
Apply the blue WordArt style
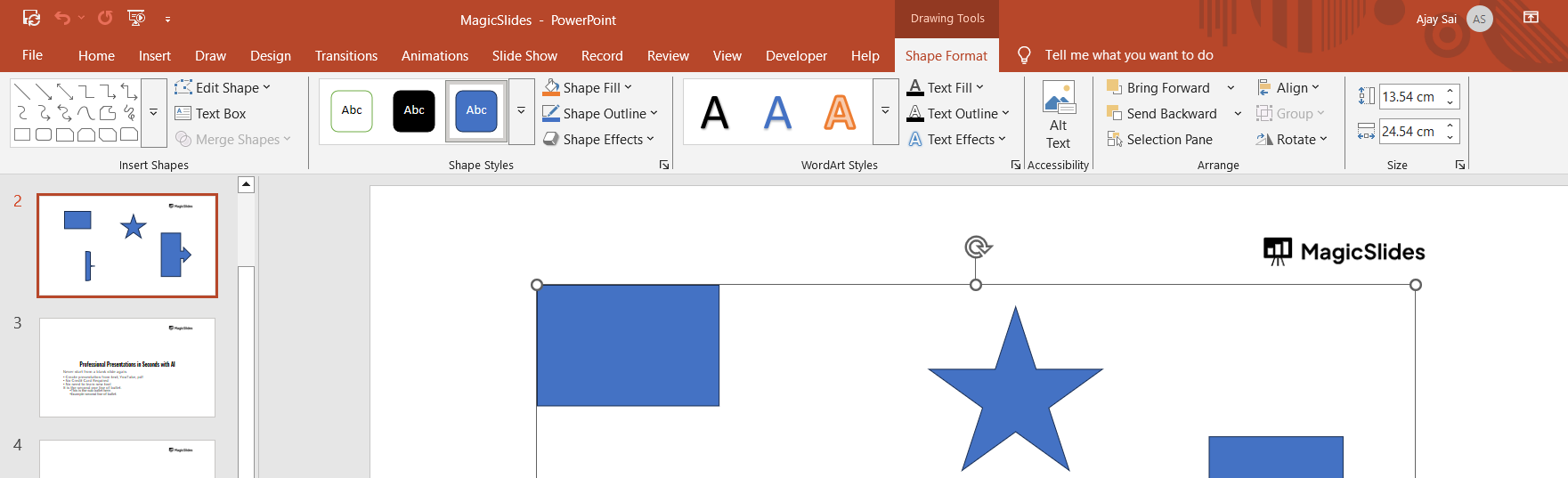777,112
